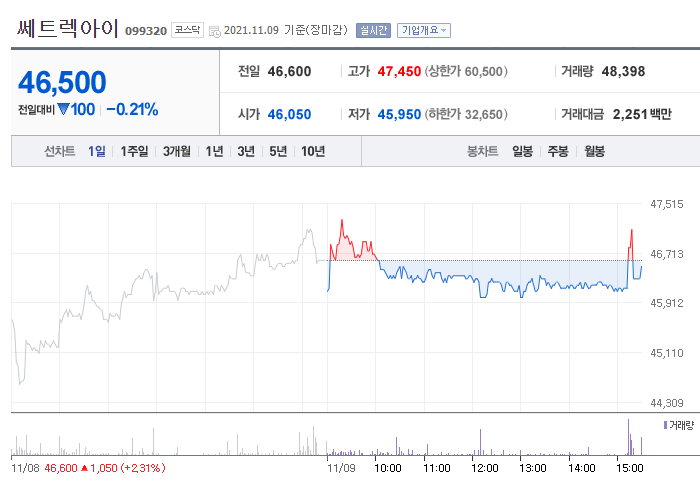This screenshot has height=483, width=700.
Task: Click the calendar icon beside 2021.11.09
Action: coord(215,31)
